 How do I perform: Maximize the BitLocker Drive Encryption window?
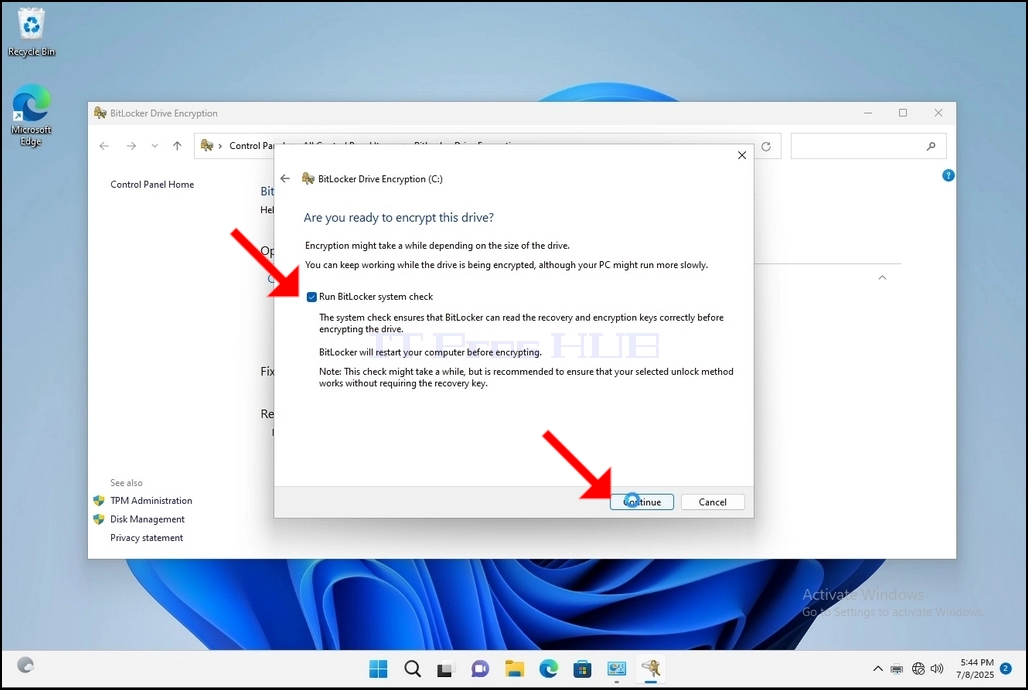click(x=903, y=113)
